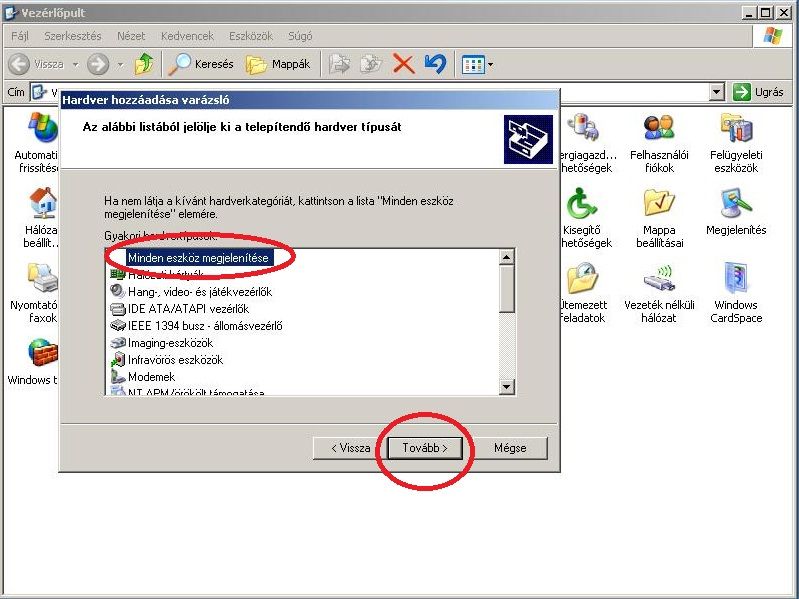799x599 pixels.
Task: Click the undo toolbar icon
Action: [x=434, y=64]
